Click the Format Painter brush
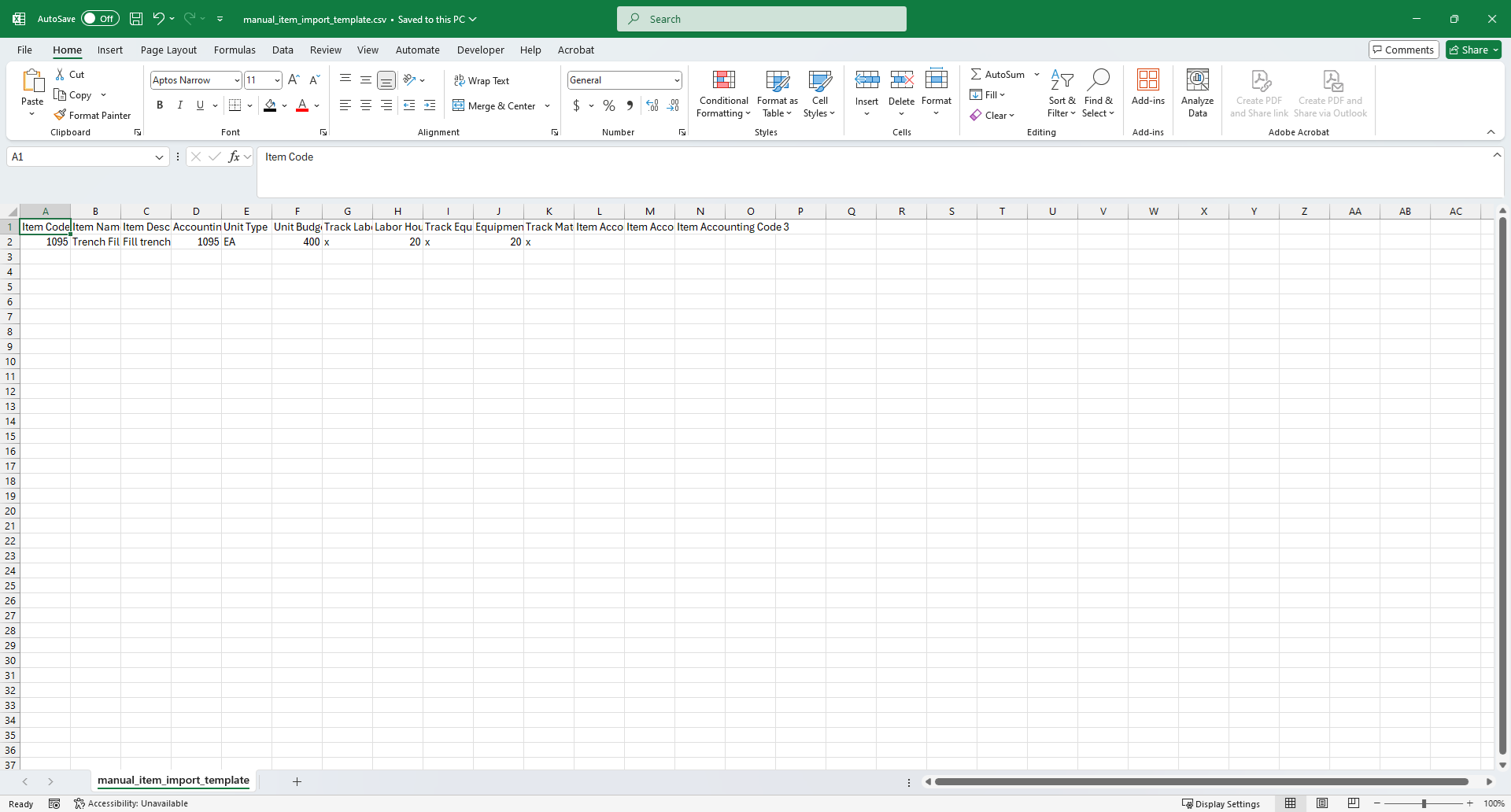The image size is (1511, 812). [60, 115]
